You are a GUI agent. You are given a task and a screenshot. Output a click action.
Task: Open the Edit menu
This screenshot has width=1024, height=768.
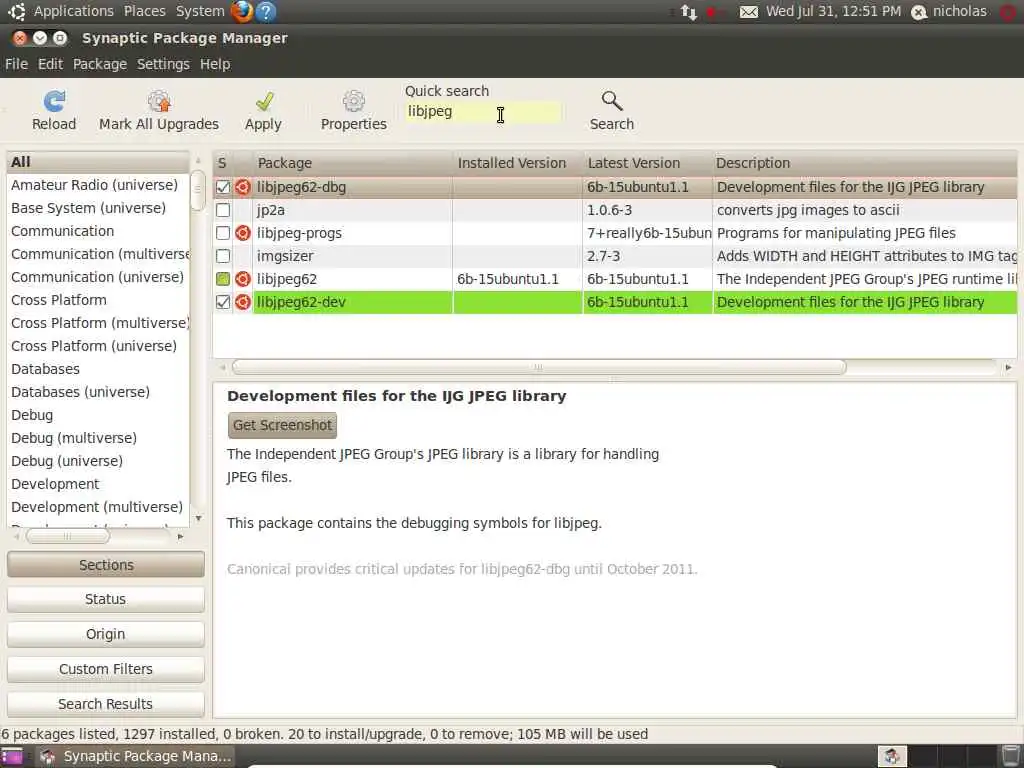(x=50, y=64)
